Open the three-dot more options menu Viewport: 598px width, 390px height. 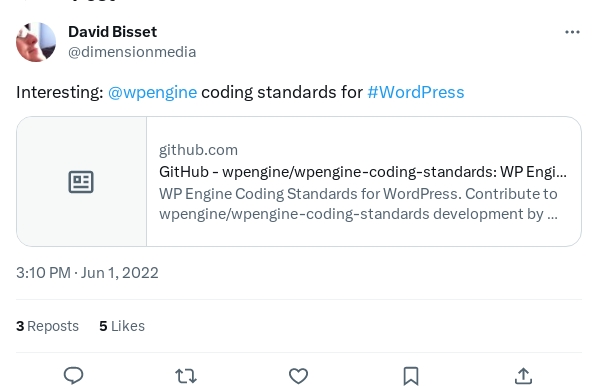(572, 32)
